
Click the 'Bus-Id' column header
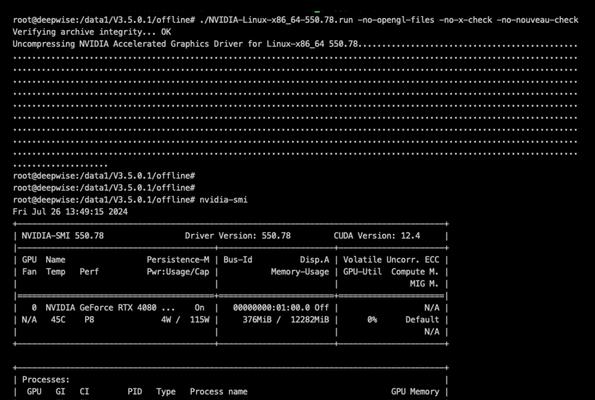238,260
